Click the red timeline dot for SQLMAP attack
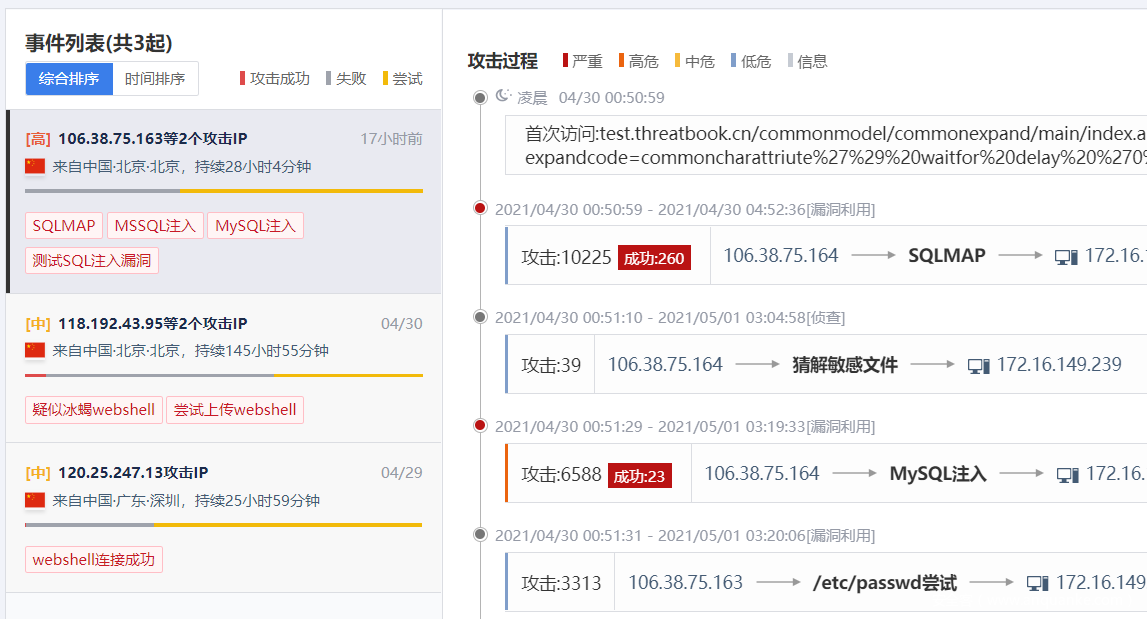This screenshot has height=619, width=1148. [x=480, y=208]
